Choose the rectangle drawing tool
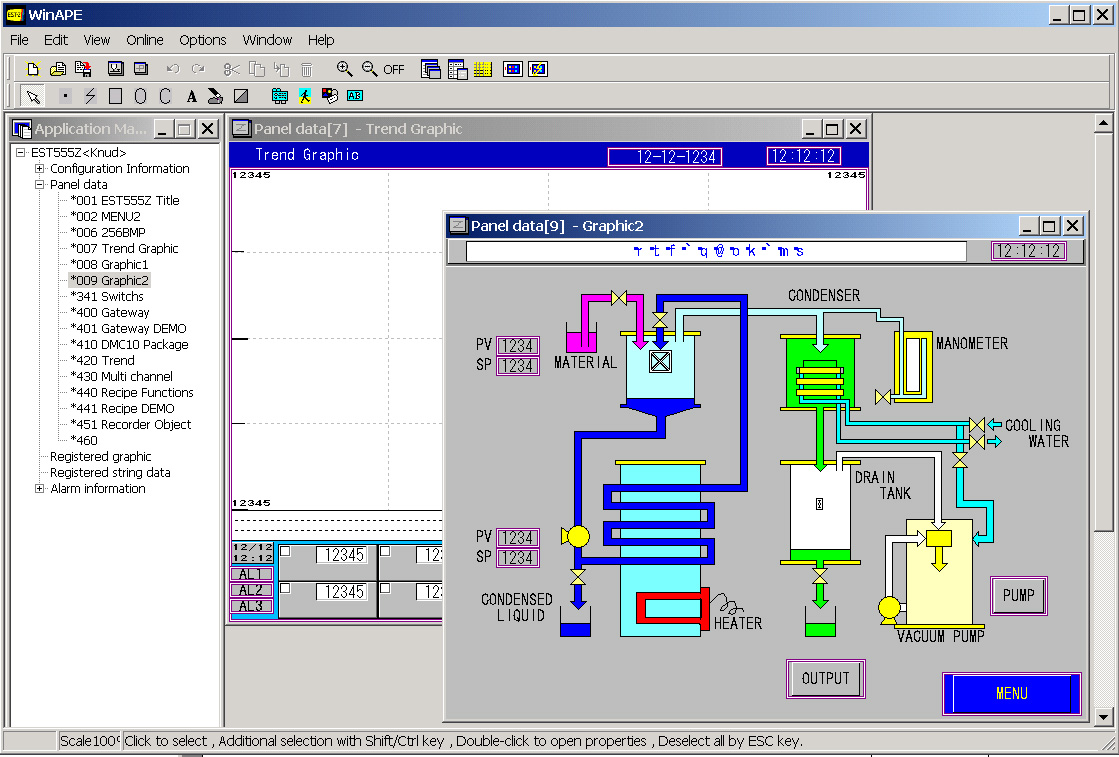Image resolution: width=1119 pixels, height=757 pixels. 115,96
